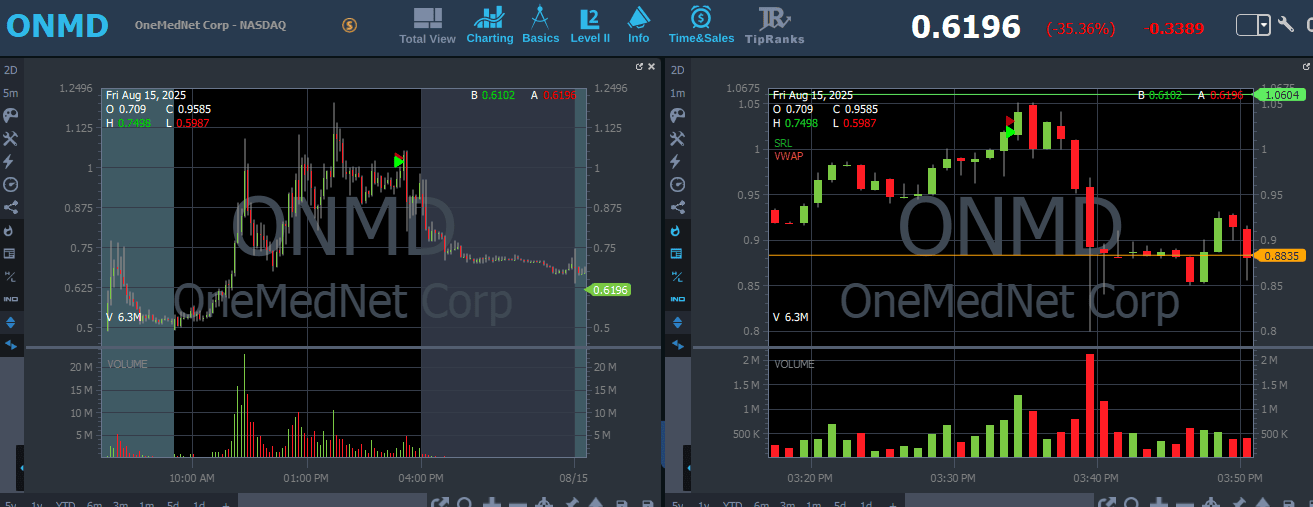Click horizontal arrows icon on 5m chart sidebar
The height and width of the screenshot is (507, 1313).
(11, 345)
